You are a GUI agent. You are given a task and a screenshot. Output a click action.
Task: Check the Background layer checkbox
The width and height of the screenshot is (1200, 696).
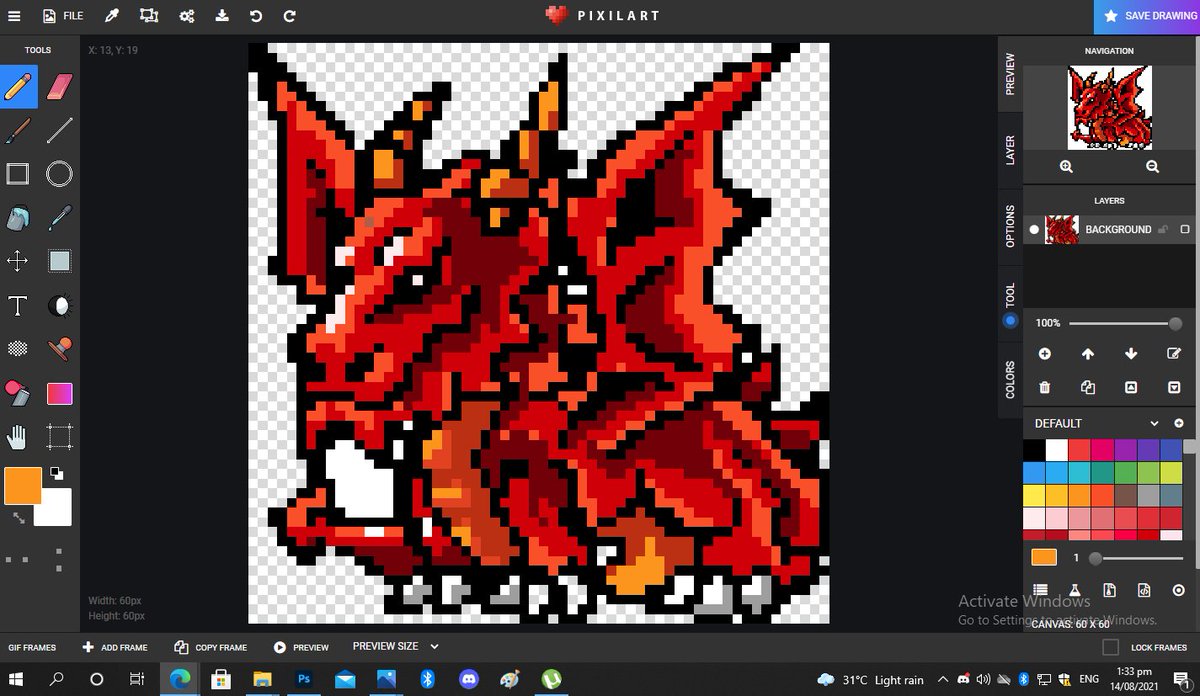point(1184,229)
